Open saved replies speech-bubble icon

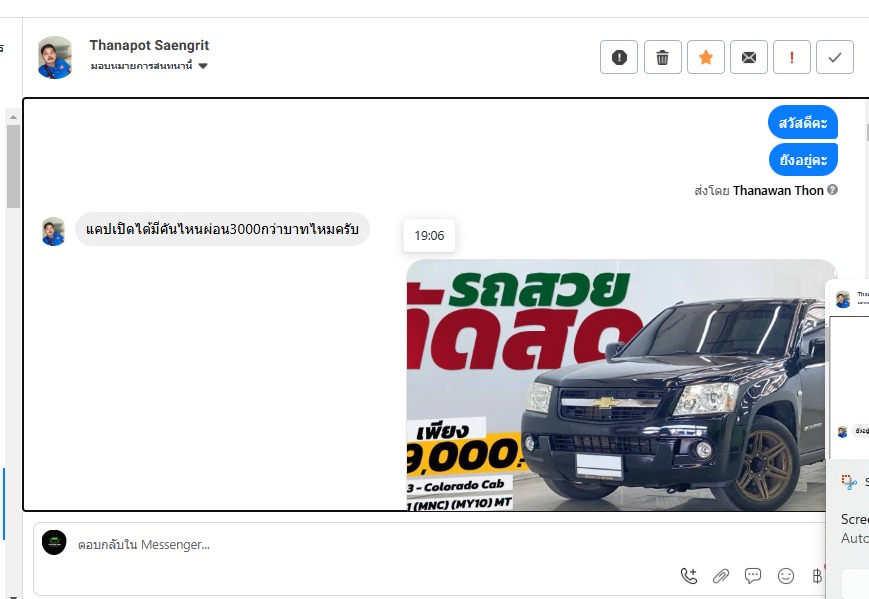point(753,576)
